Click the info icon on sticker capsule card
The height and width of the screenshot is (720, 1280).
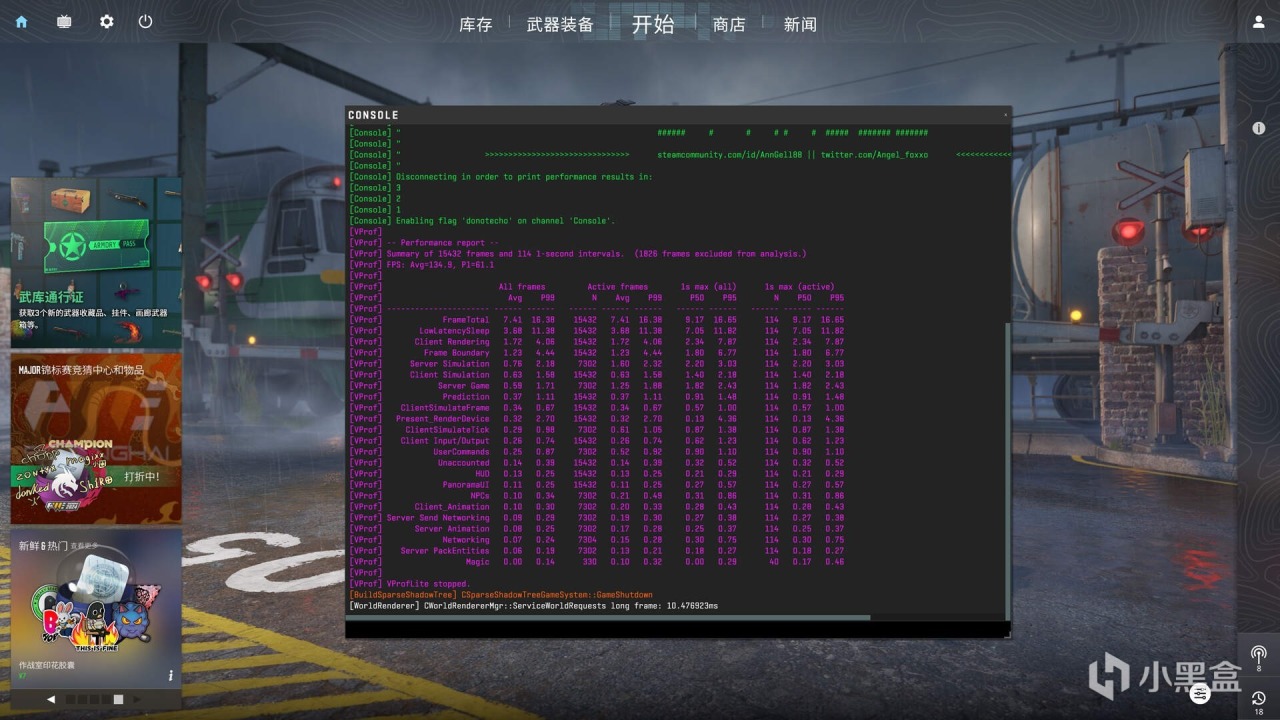coord(170,675)
